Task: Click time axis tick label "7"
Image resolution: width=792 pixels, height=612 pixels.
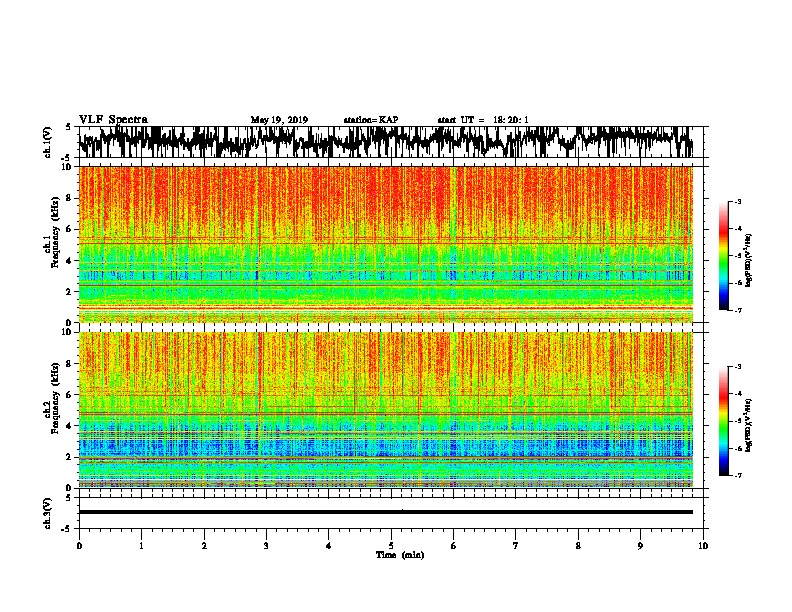Action: click(x=516, y=546)
